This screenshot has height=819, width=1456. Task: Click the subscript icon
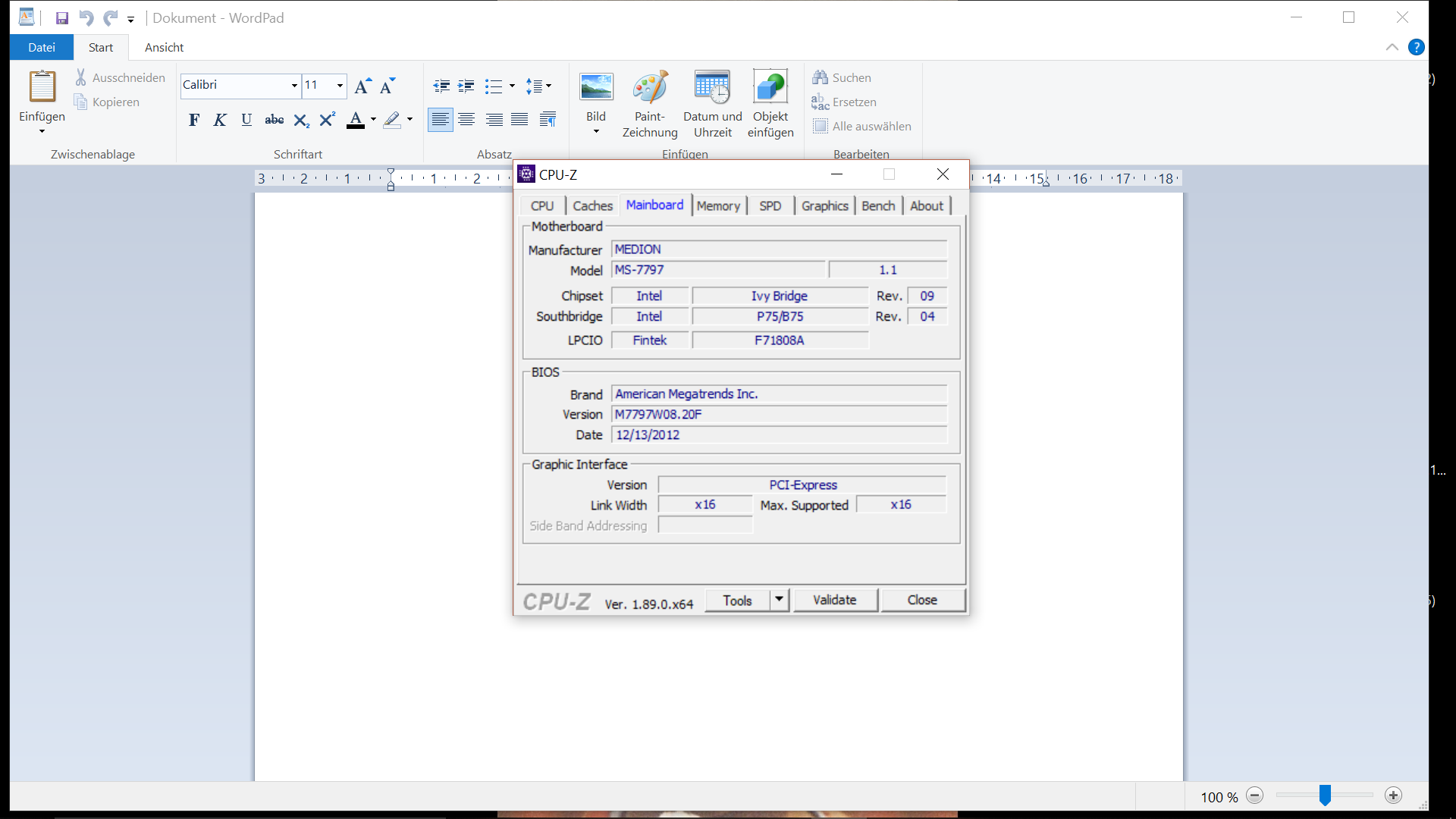click(300, 120)
